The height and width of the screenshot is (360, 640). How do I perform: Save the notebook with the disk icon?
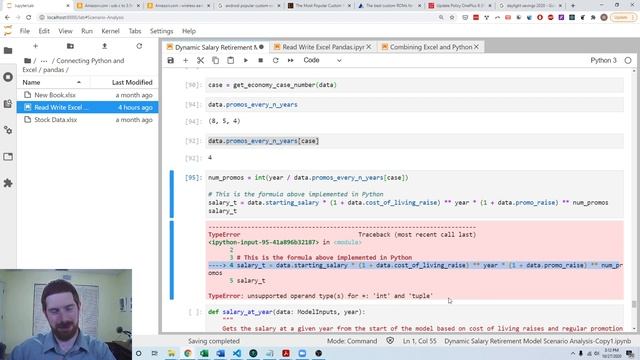pyautogui.click(x=171, y=60)
